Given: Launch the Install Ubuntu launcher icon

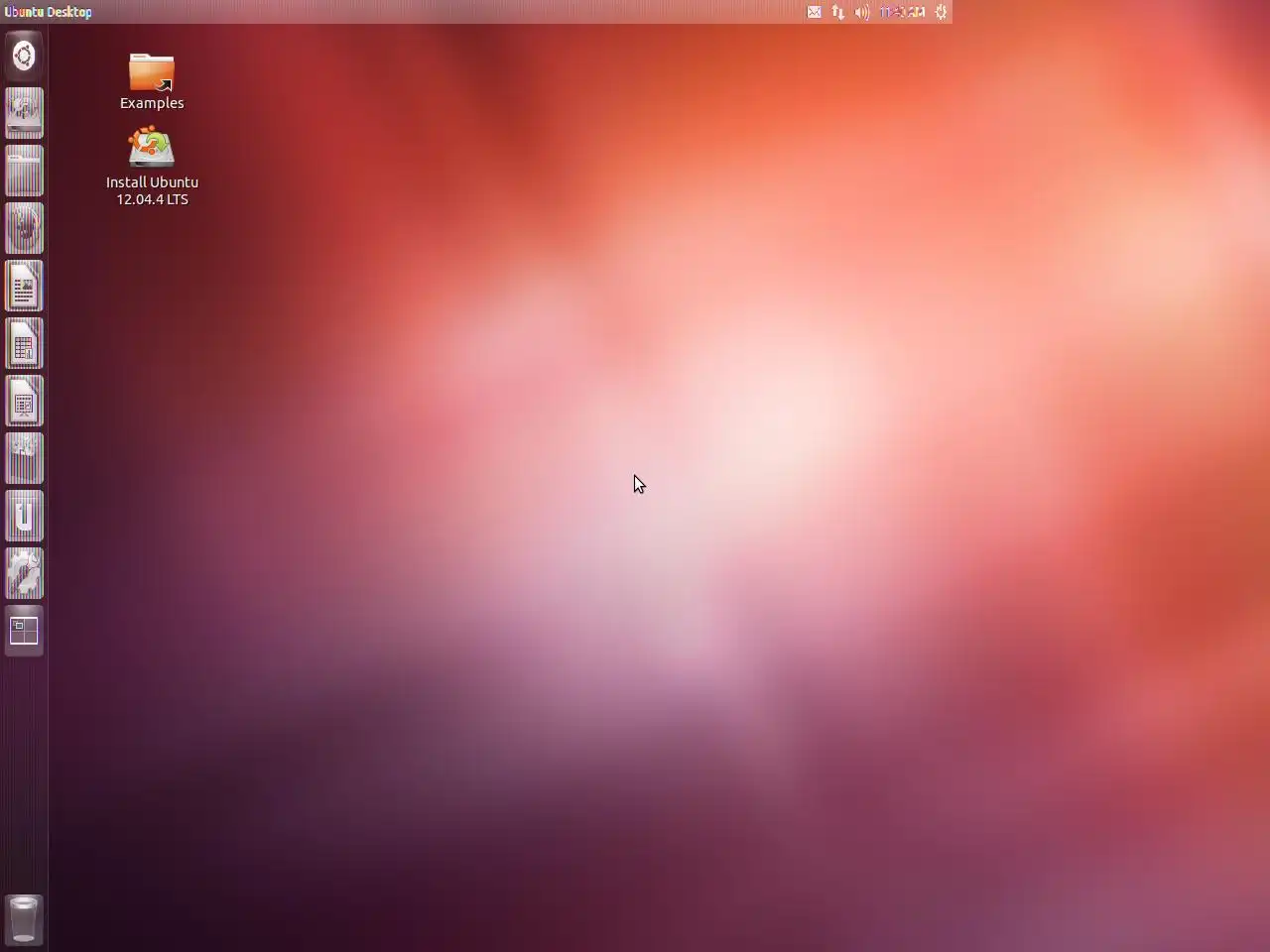Looking at the screenshot, I should pos(24,113).
